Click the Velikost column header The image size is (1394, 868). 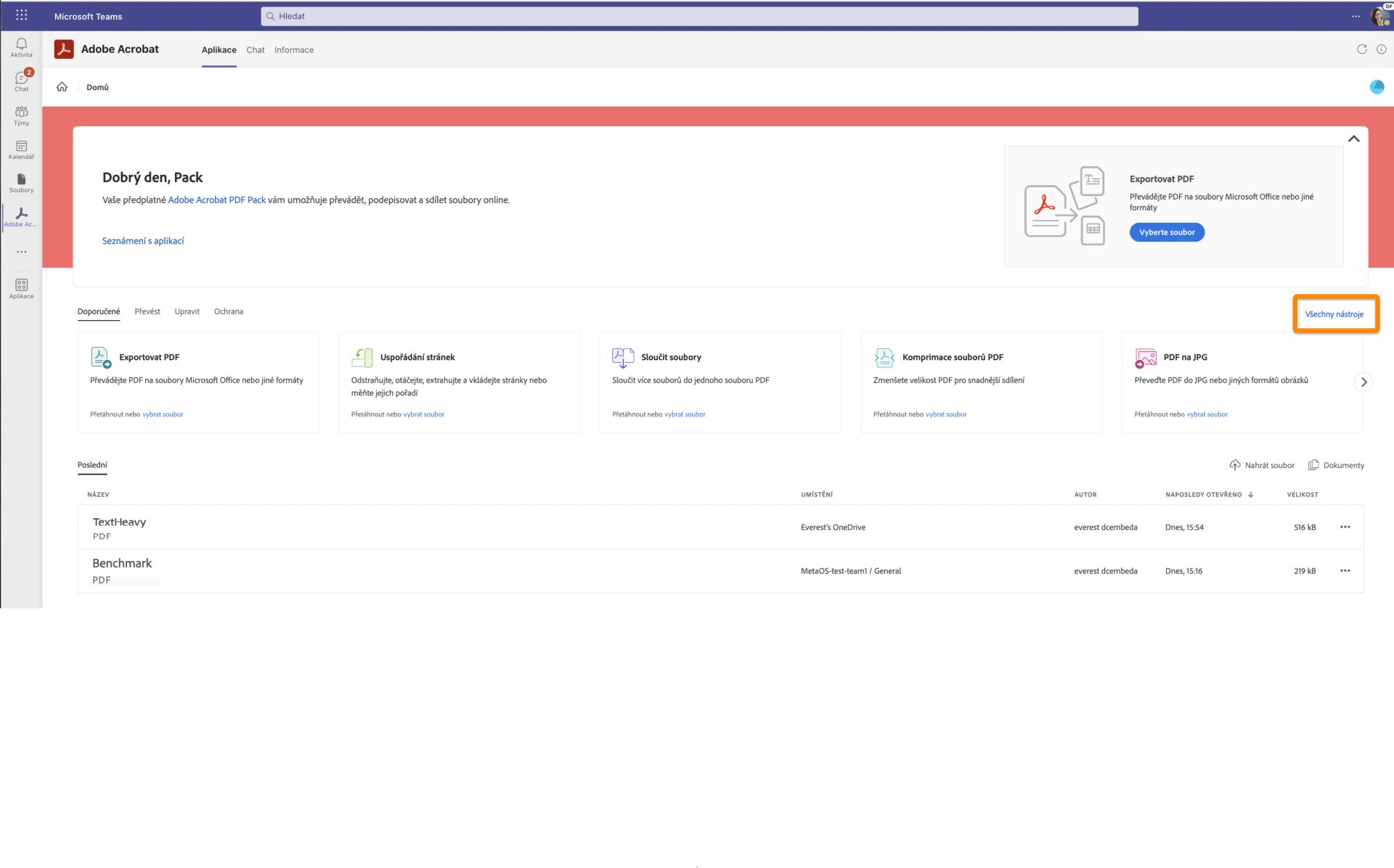click(1303, 494)
